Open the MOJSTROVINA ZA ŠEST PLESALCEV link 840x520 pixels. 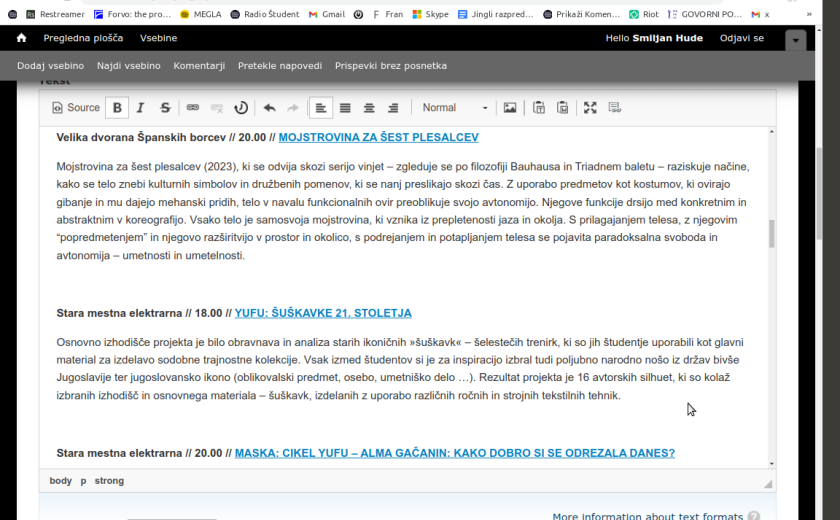pyautogui.click(x=378, y=137)
